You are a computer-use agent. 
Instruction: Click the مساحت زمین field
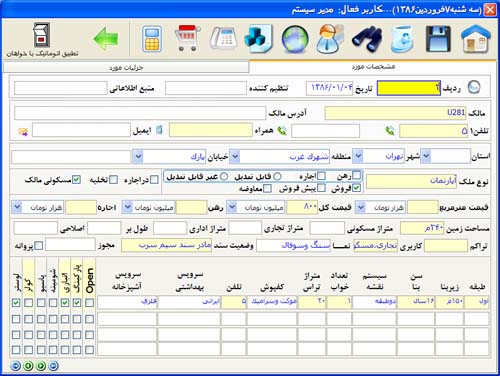(422, 228)
